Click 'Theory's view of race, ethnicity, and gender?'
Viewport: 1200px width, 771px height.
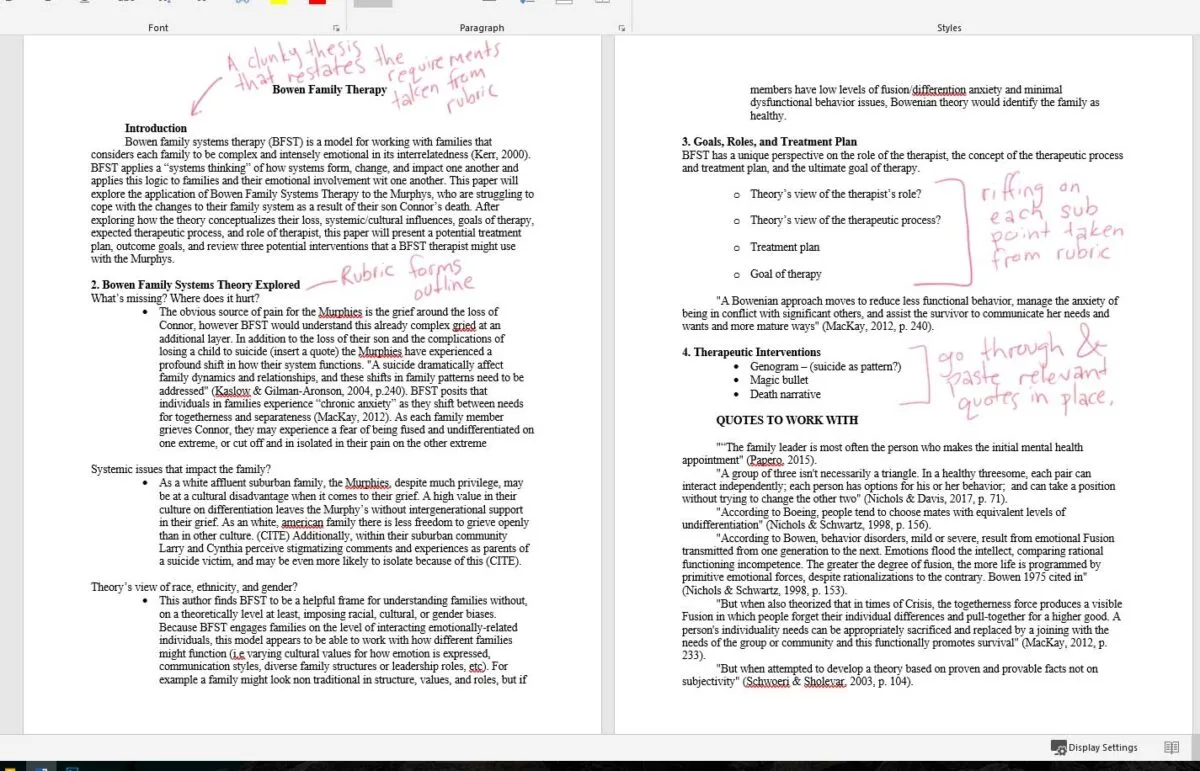coord(195,587)
